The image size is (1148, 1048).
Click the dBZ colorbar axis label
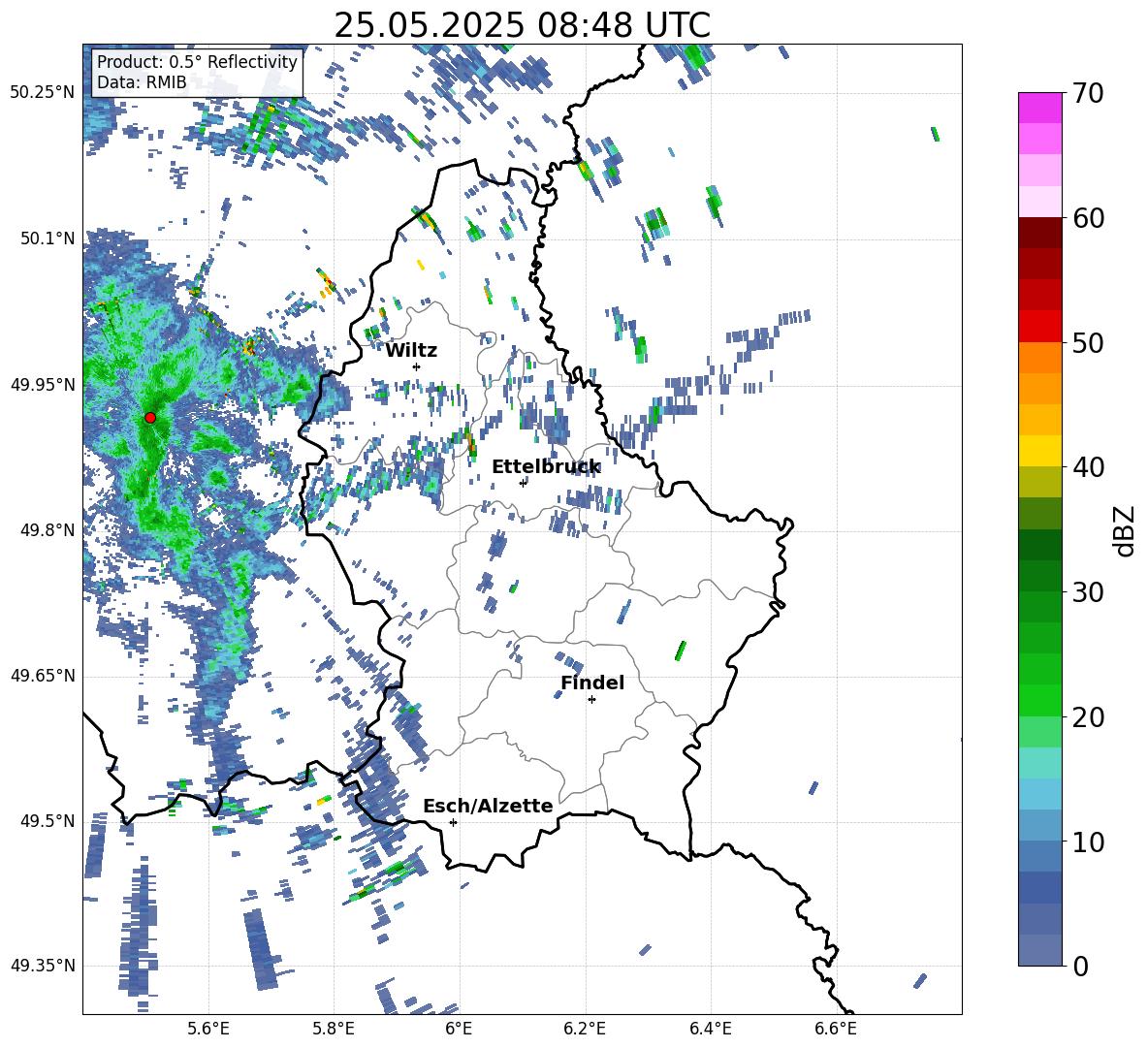(x=1126, y=530)
